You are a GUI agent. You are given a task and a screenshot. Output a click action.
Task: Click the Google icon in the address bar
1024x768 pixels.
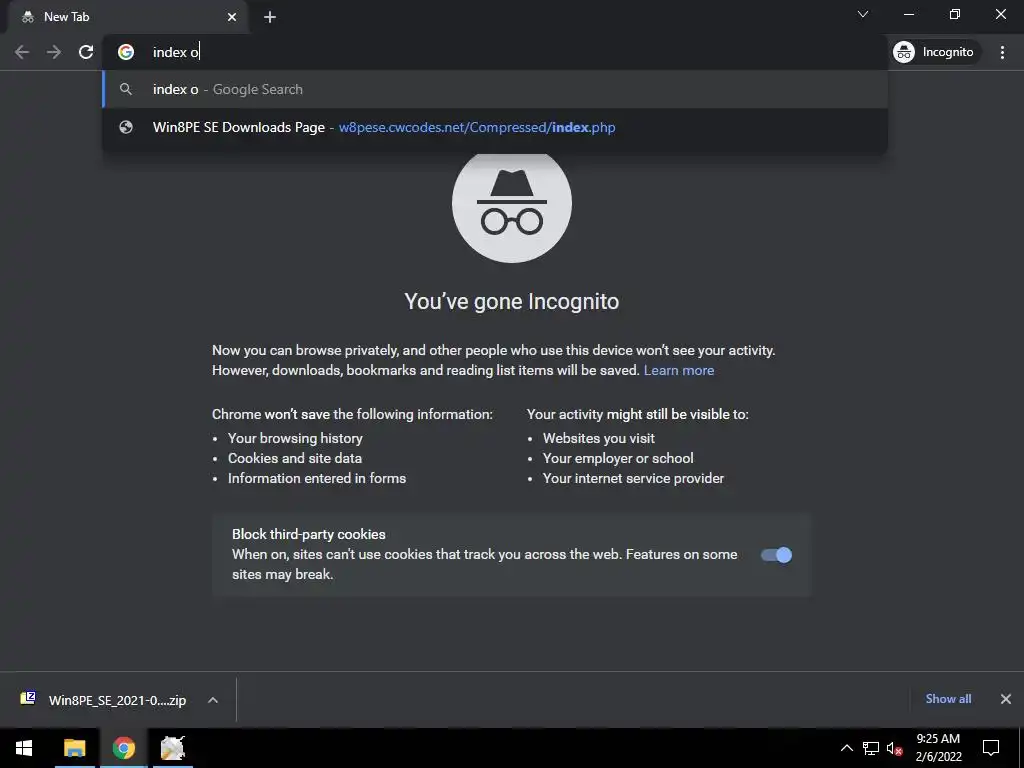(126, 52)
